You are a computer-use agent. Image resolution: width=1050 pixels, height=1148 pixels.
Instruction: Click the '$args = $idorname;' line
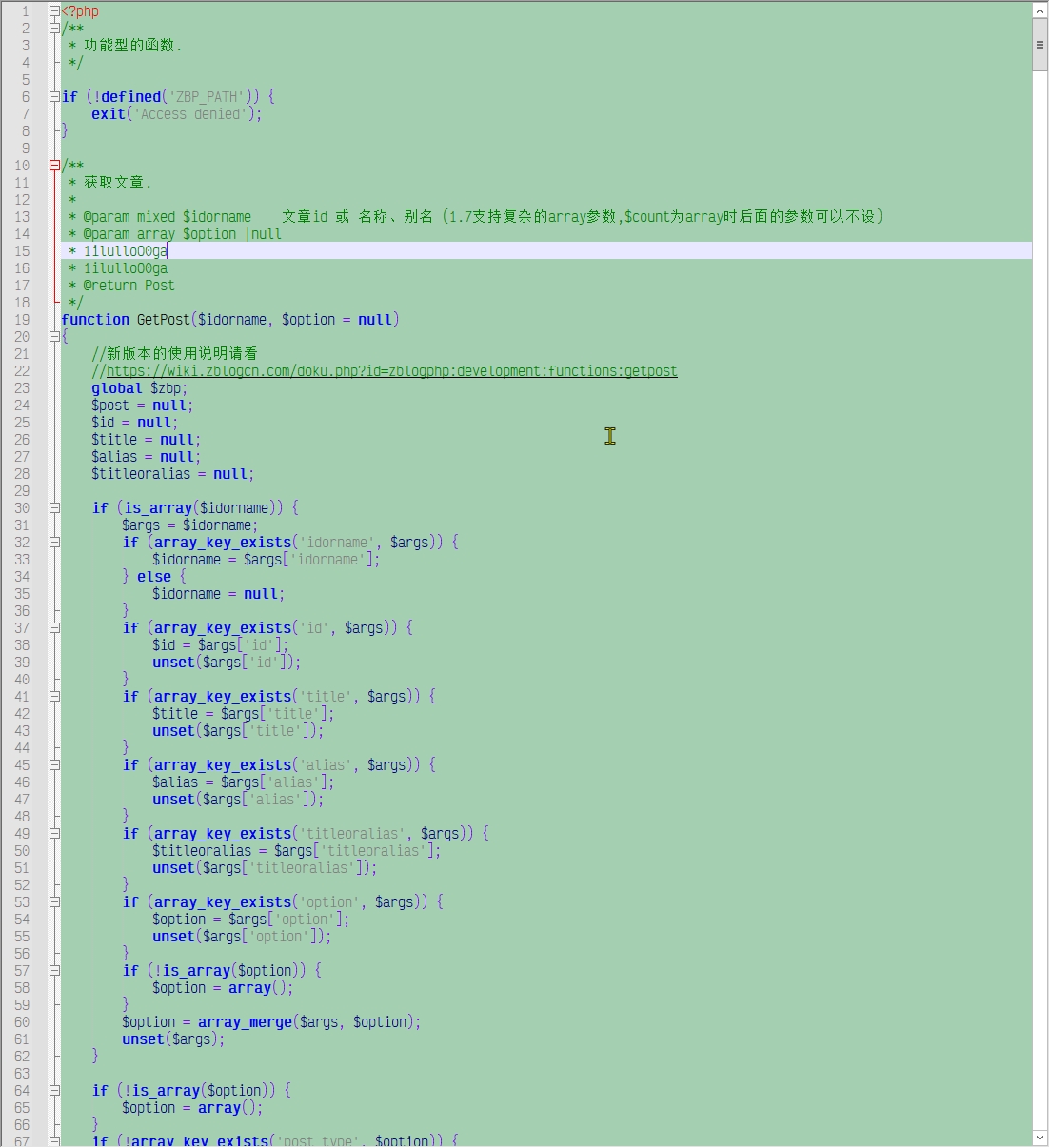click(190, 525)
